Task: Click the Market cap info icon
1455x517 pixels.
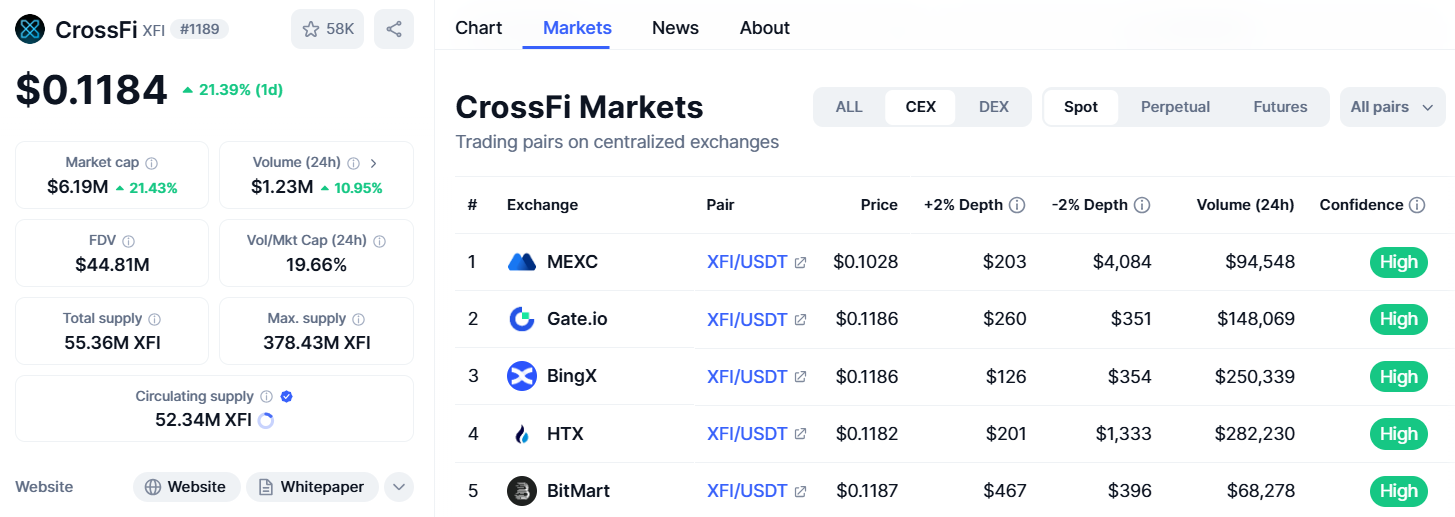Action: [x=152, y=163]
